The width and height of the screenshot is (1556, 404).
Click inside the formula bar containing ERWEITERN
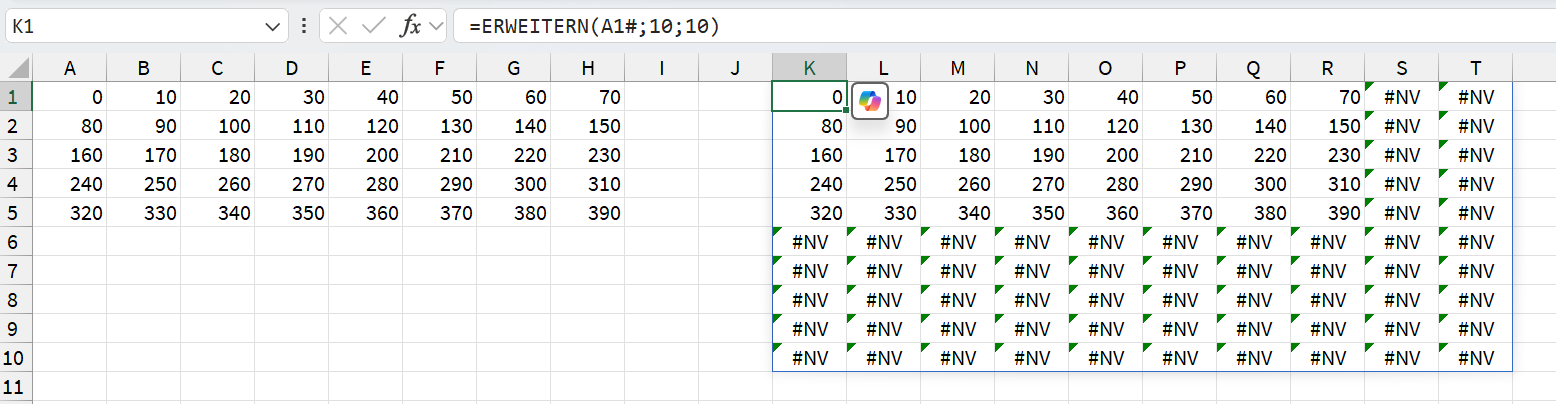(x=1000, y=26)
